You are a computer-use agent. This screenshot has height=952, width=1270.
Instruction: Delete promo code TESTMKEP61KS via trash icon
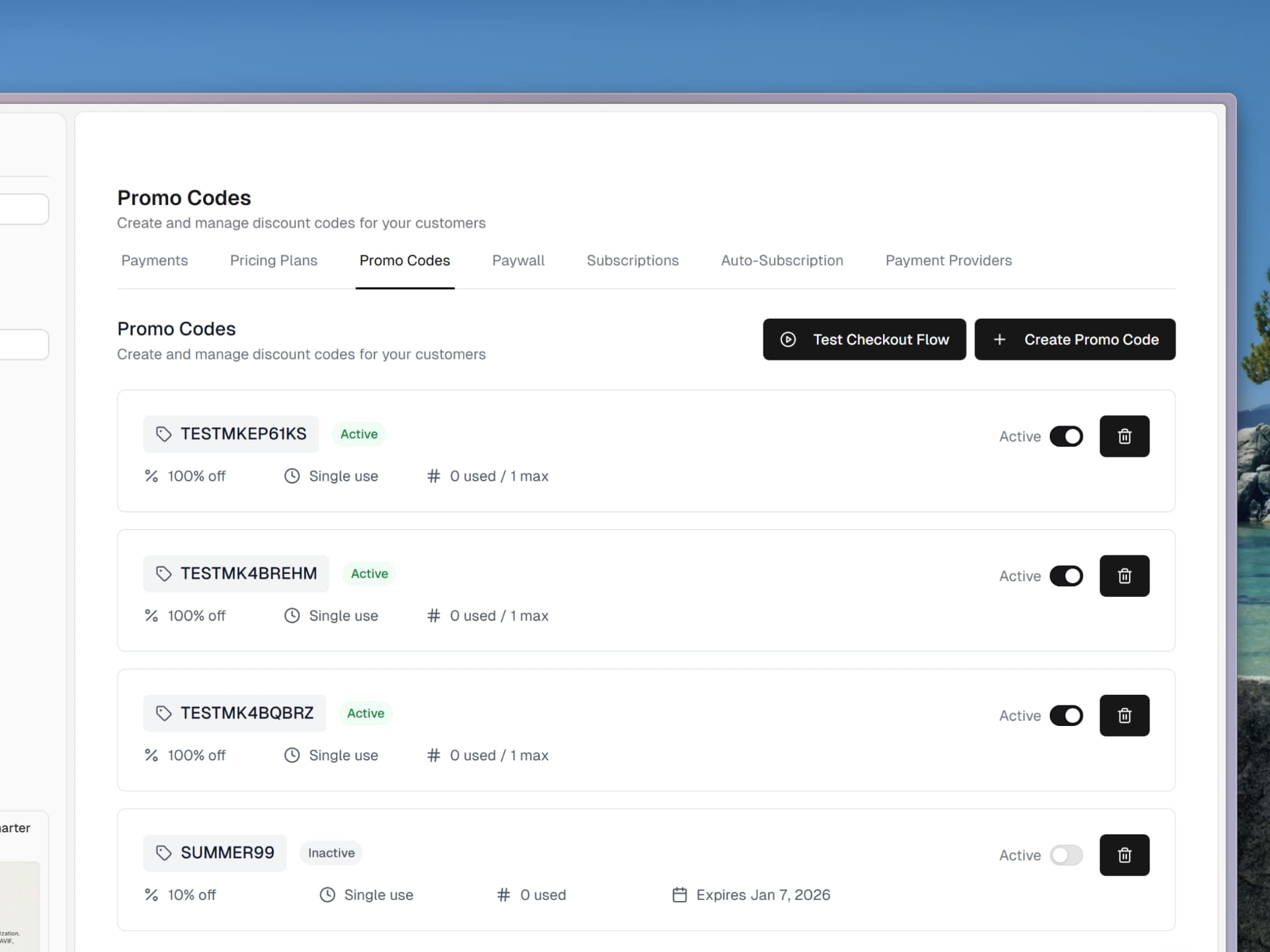coord(1124,436)
